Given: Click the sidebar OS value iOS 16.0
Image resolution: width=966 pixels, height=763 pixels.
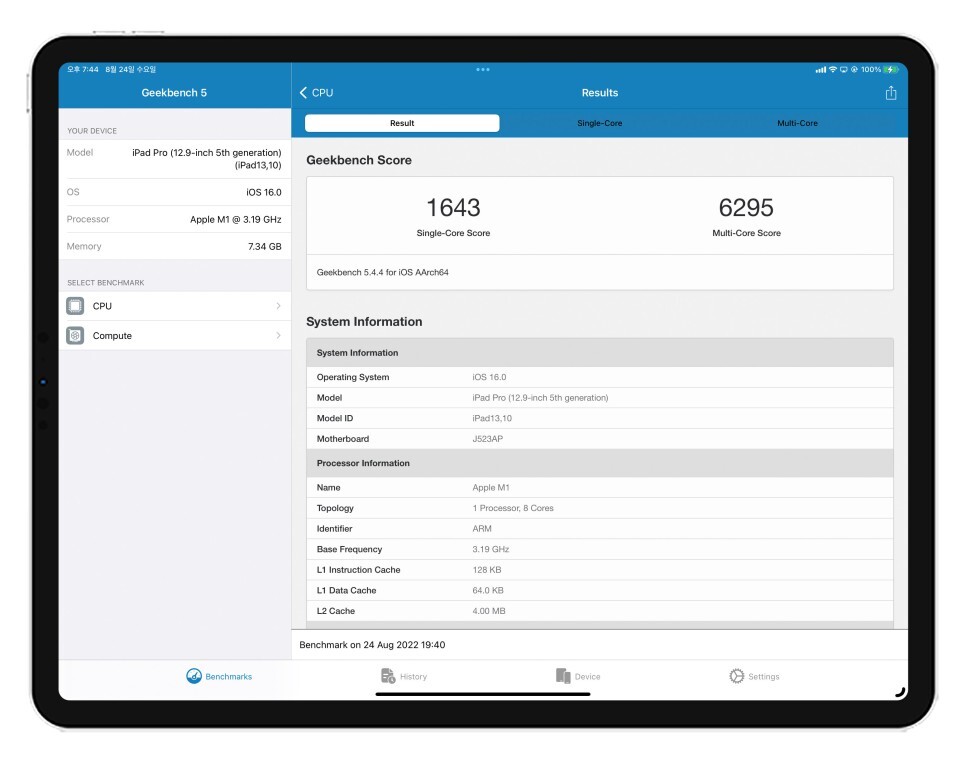Looking at the screenshot, I should pos(264,192).
